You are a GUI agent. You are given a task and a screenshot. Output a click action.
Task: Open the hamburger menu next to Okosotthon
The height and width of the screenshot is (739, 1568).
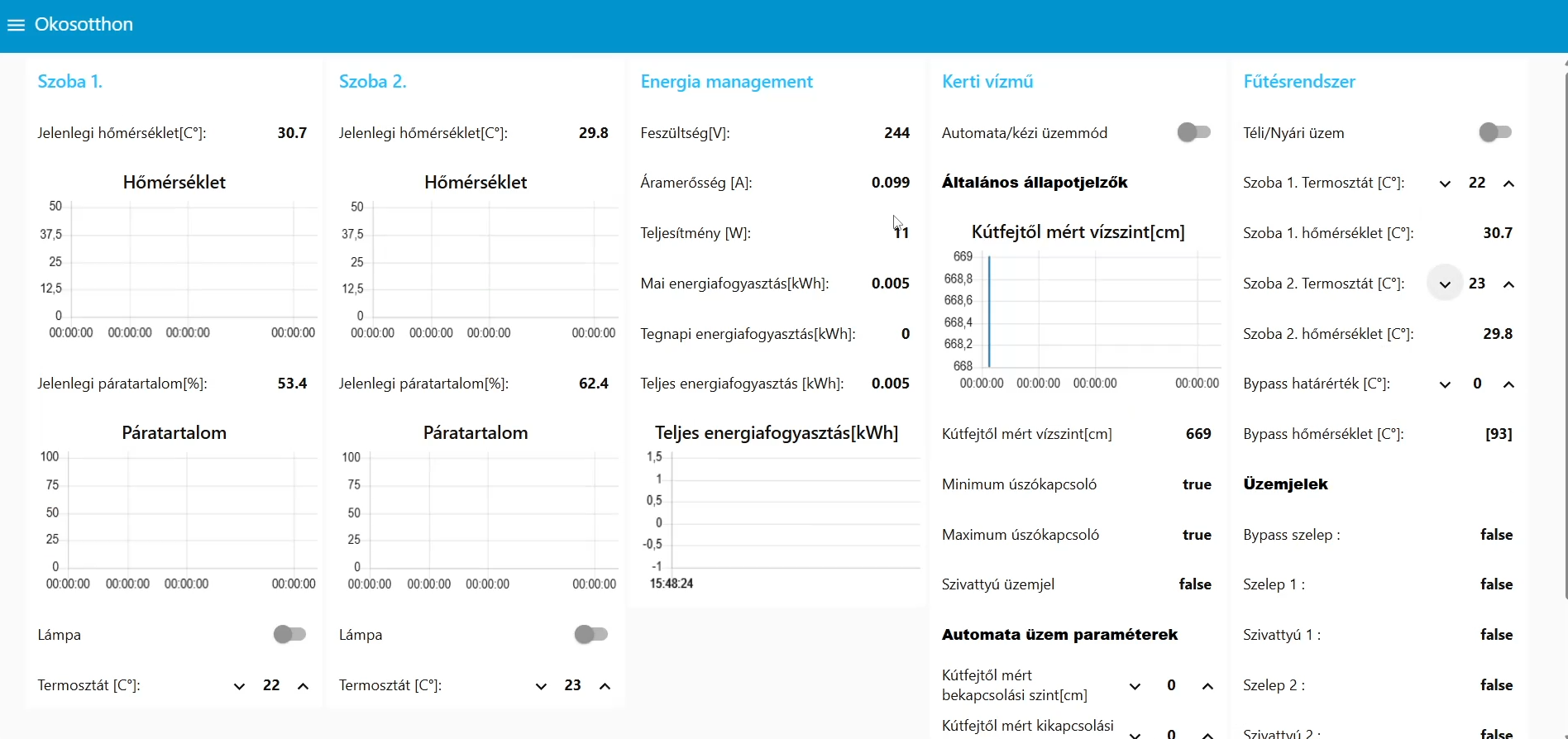(x=16, y=25)
